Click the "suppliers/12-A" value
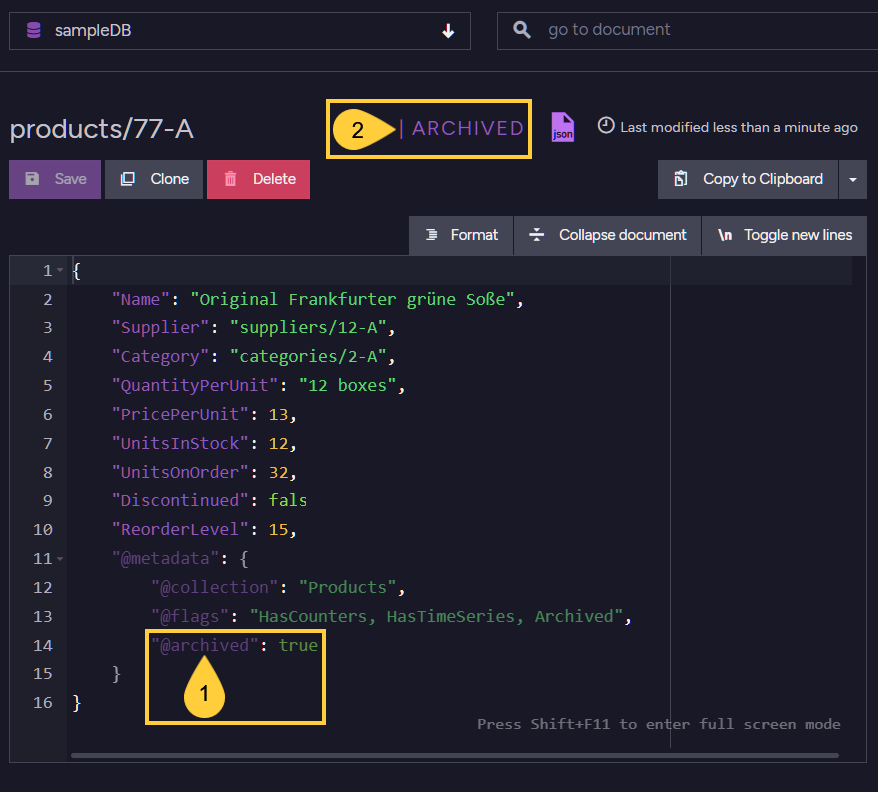Screen dimensions: 878x792 click(x=308, y=328)
